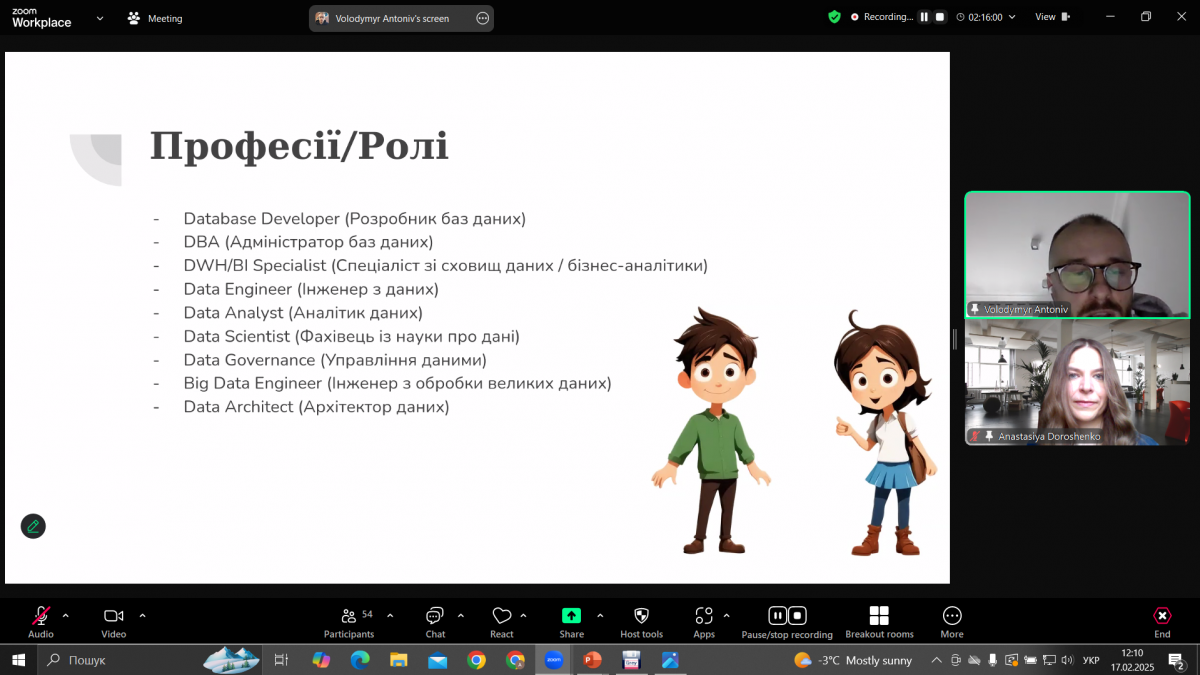
Task: Click the green Share screen icon
Action: point(571,616)
